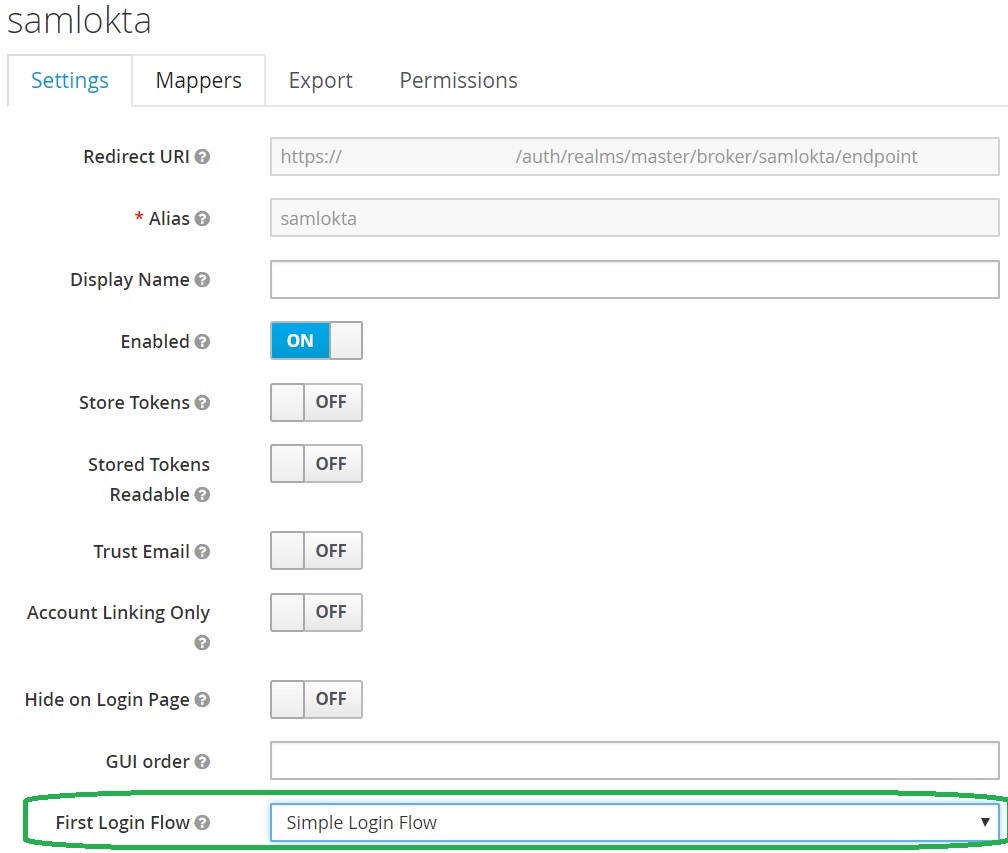Viewport: 1008px width, 853px height.
Task: Go to the Permissions tab
Action: (x=458, y=81)
